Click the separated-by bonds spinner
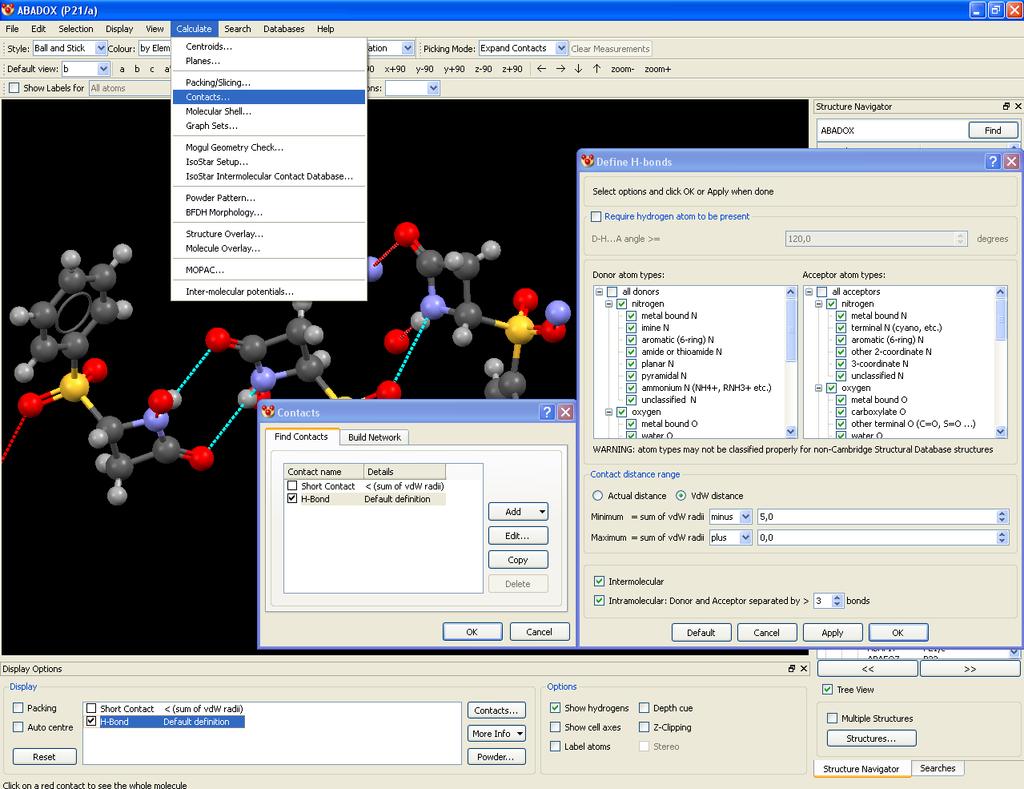 coord(837,600)
